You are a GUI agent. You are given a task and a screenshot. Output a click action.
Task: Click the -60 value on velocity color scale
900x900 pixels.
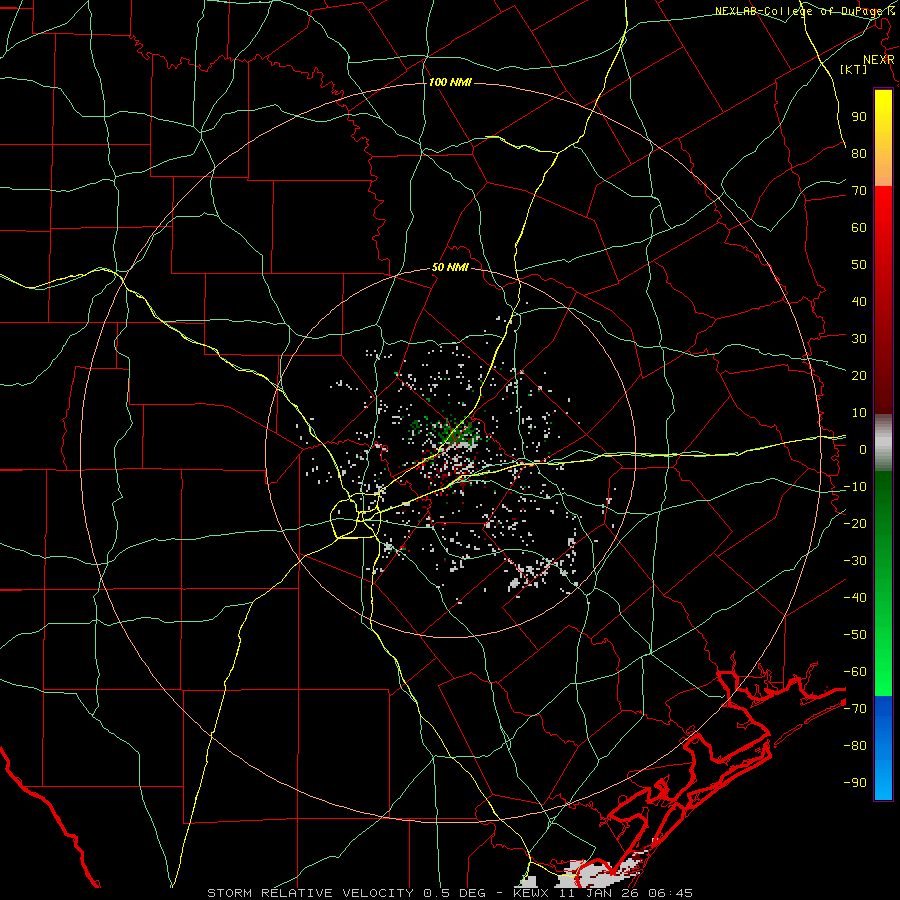pos(855,672)
